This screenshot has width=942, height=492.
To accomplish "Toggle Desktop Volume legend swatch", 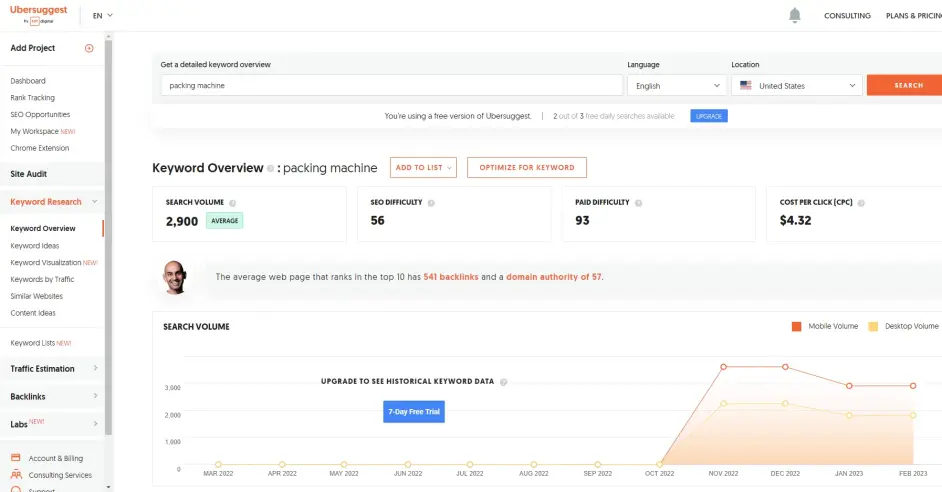I will [873, 326].
